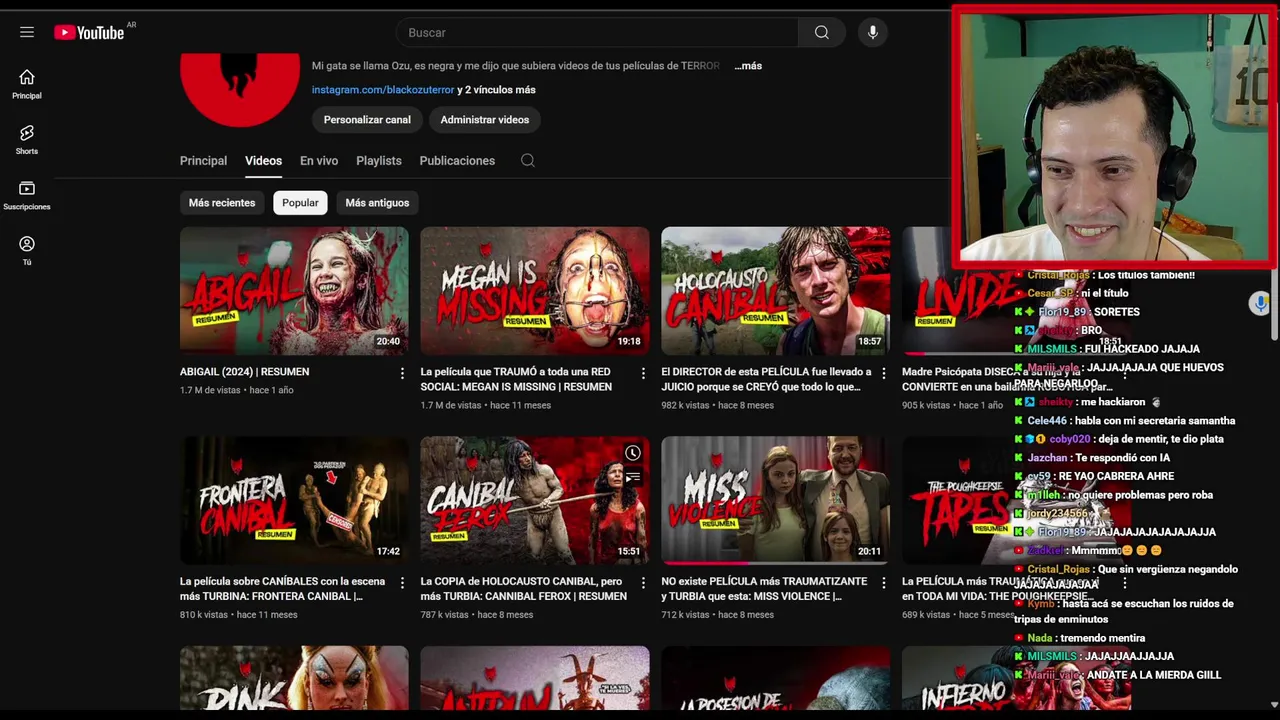Click '810 k vistas • hace 11 meses'

(238, 614)
